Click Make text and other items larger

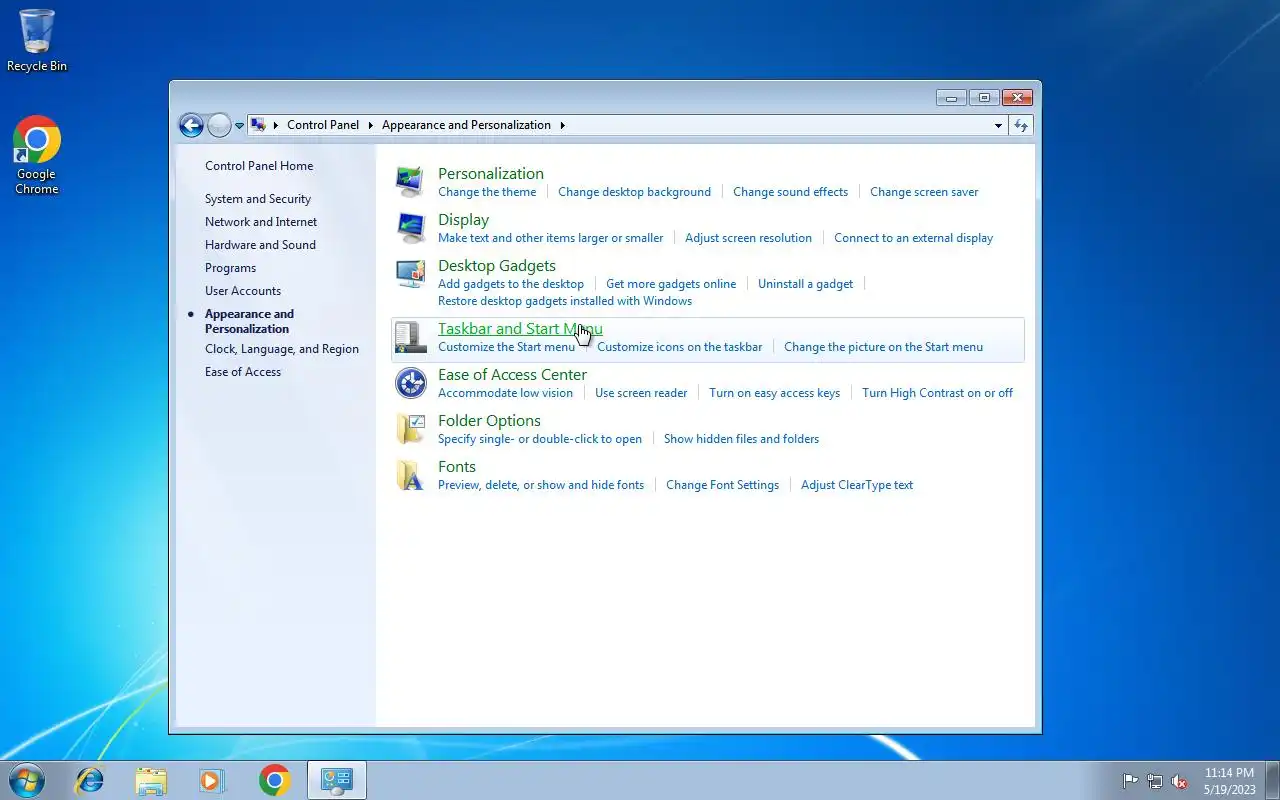point(550,238)
